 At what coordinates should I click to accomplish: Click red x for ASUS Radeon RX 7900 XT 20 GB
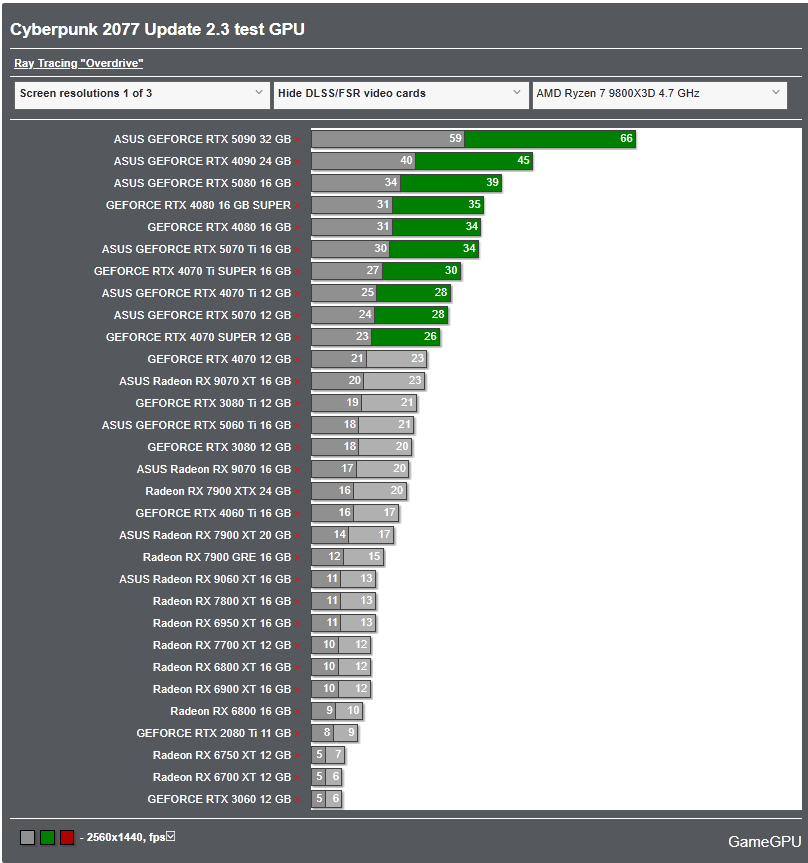(x=298, y=536)
